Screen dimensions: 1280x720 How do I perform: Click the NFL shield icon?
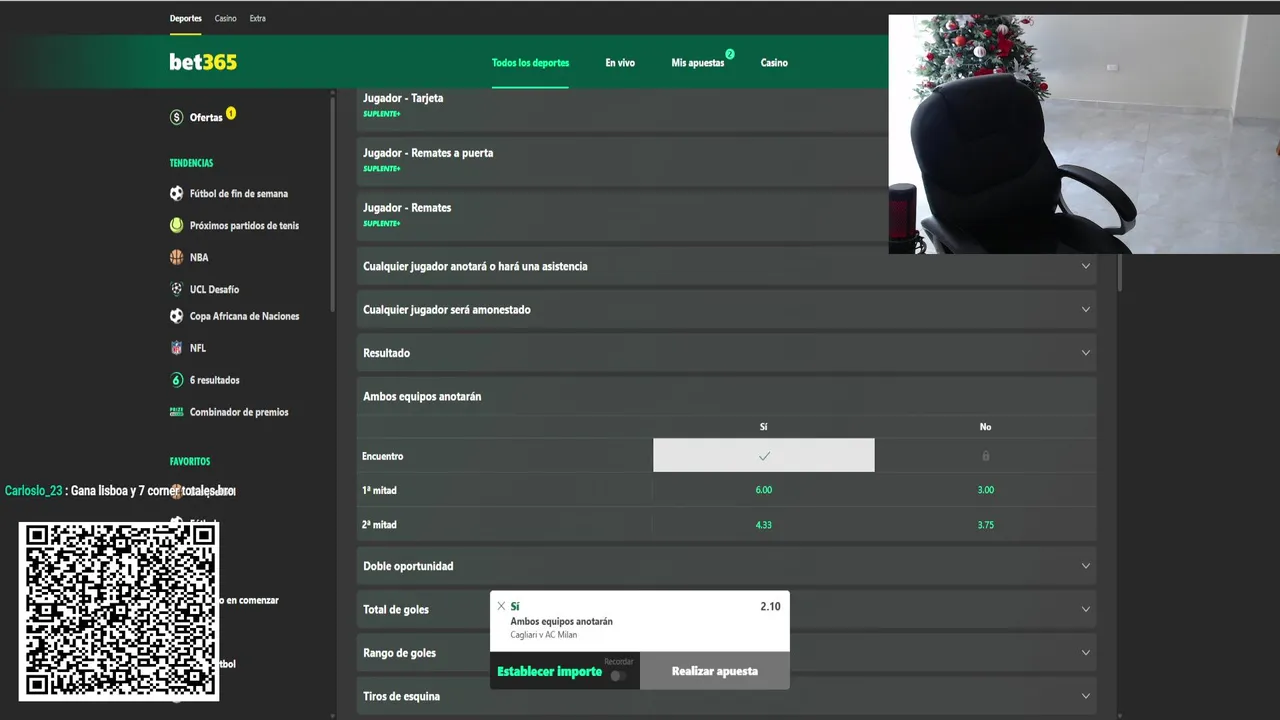click(177, 348)
